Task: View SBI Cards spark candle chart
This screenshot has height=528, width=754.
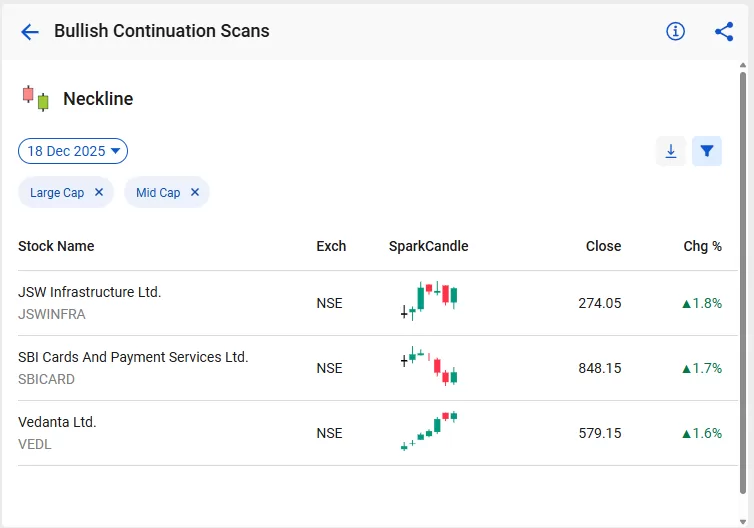Action: pos(429,366)
